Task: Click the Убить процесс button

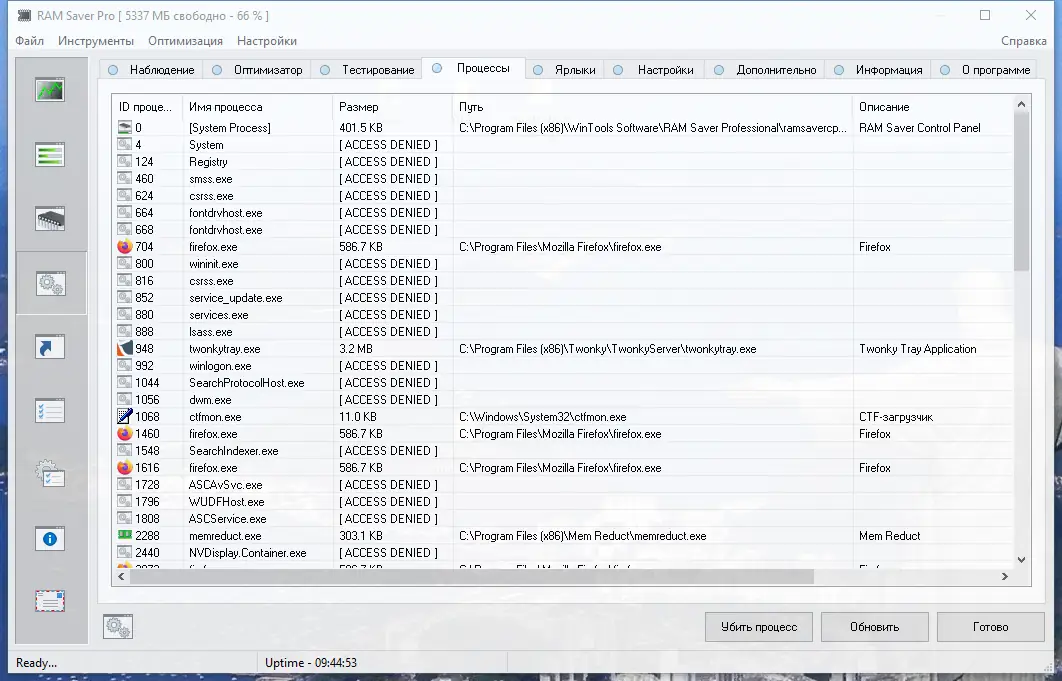Action: [x=759, y=627]
